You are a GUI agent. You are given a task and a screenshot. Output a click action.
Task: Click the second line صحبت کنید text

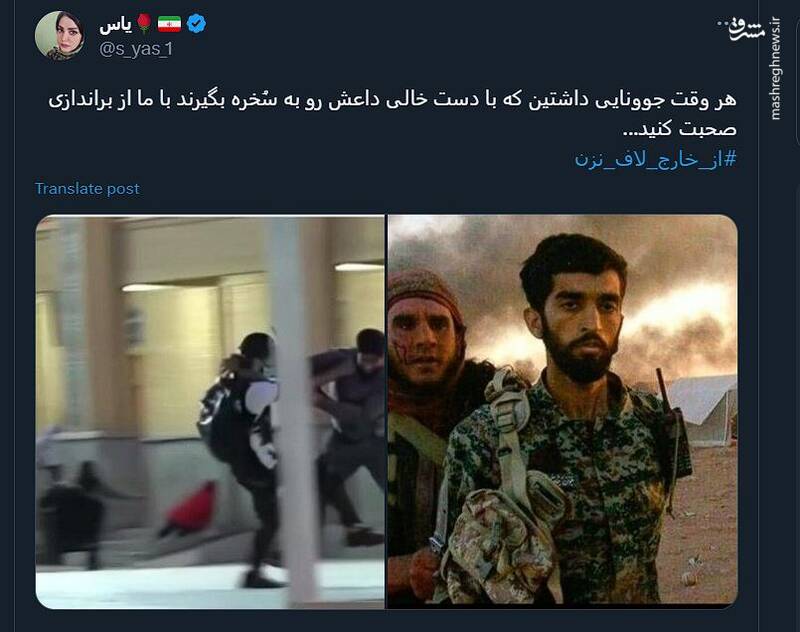(680, 130)
